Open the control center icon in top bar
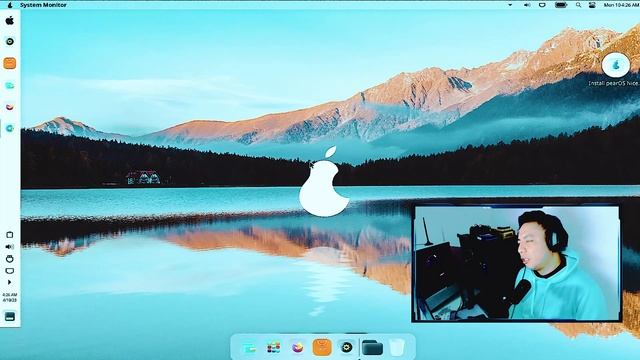Screen dimensions: 640x360 pos(592,5)
